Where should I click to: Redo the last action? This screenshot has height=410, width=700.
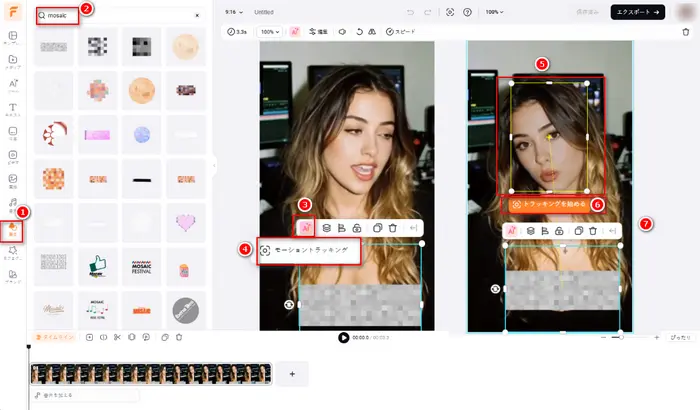click(x=427, y=12)
